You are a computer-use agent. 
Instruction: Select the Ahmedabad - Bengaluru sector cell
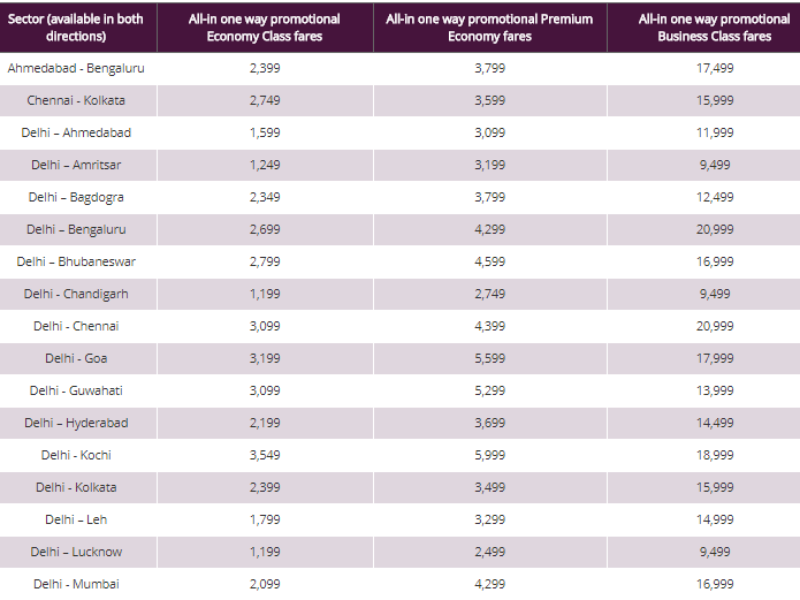pos(76,68)
